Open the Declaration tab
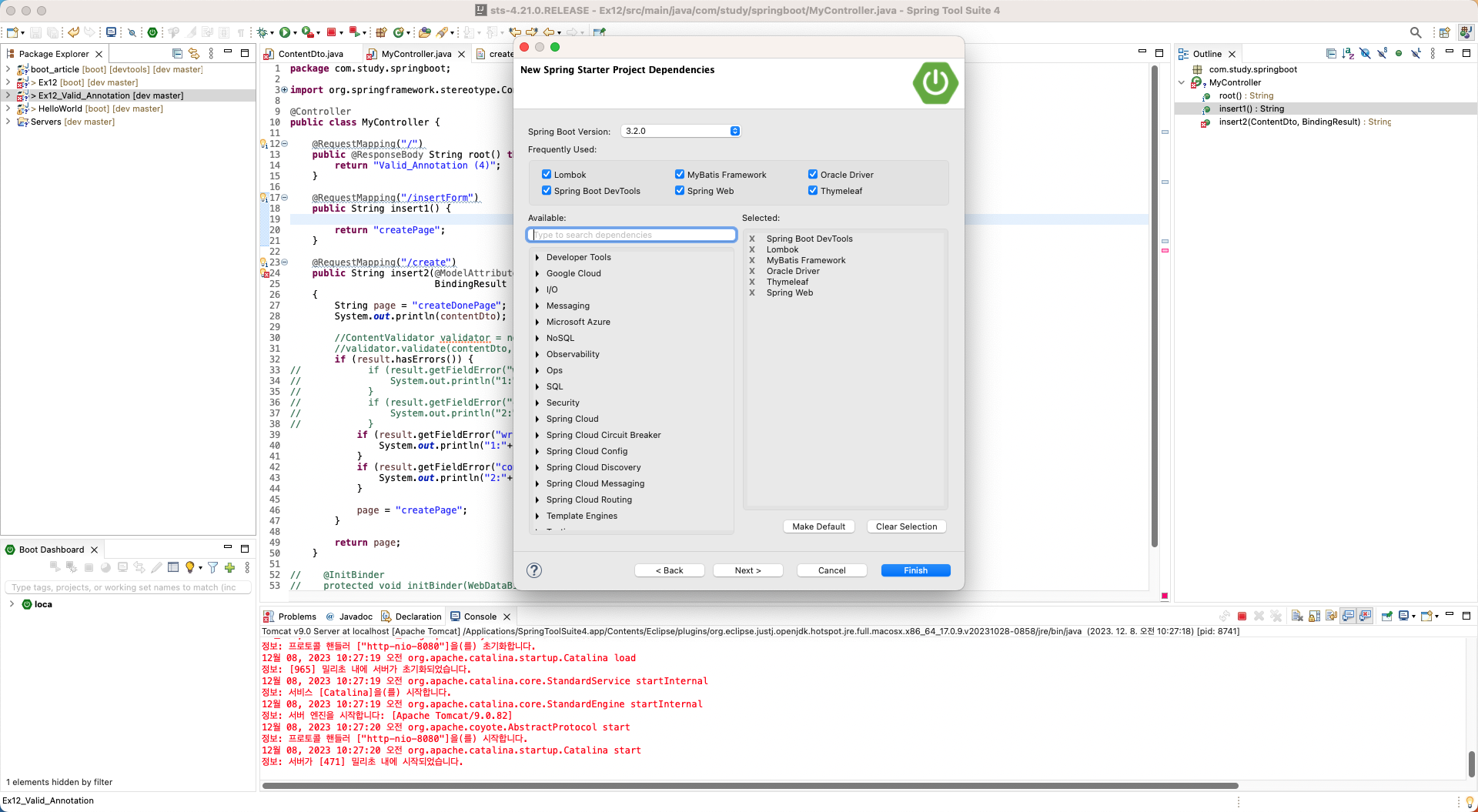The height and width of the screenshot is (812, 1478). click(411, 617)
